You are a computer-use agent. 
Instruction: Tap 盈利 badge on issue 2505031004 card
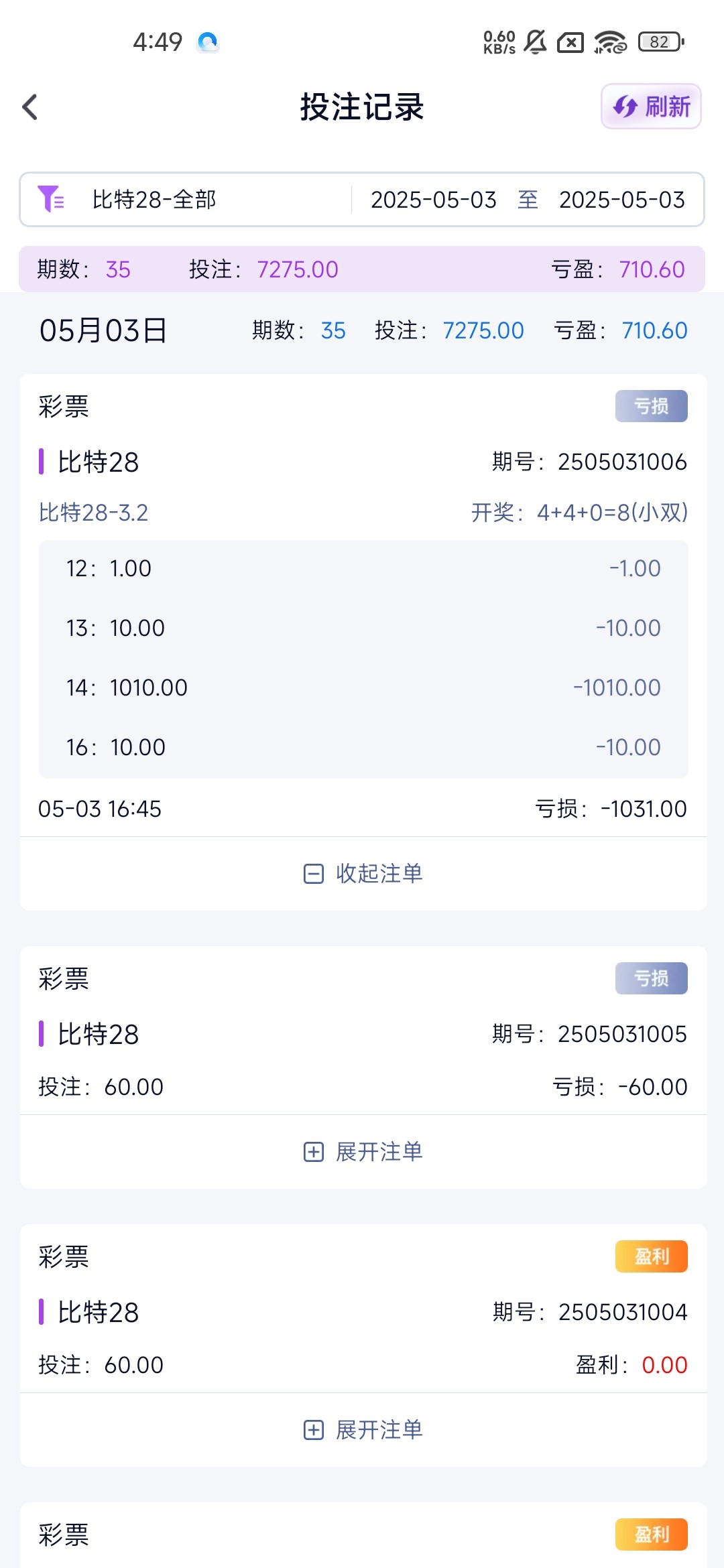click(x=651, y=1256)
